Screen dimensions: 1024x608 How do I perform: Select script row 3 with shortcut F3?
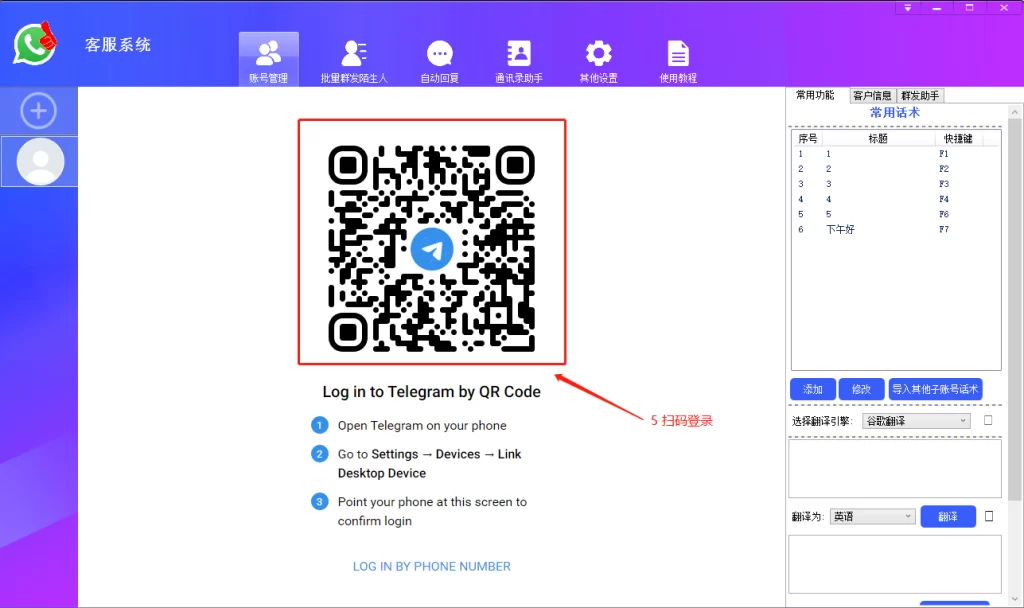(895, 184)
